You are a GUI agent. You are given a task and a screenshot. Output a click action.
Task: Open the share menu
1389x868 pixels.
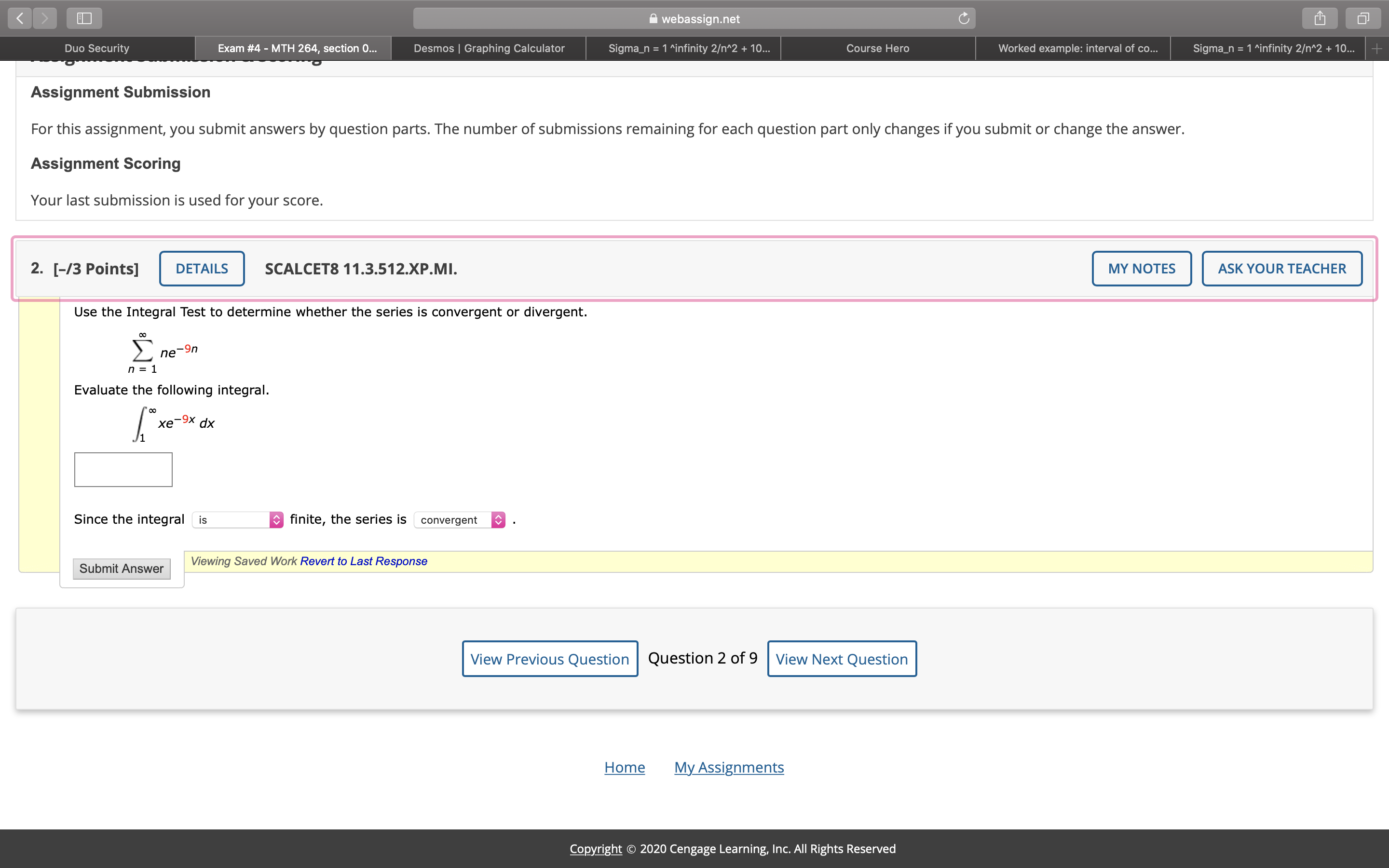tap(1320, 18)
